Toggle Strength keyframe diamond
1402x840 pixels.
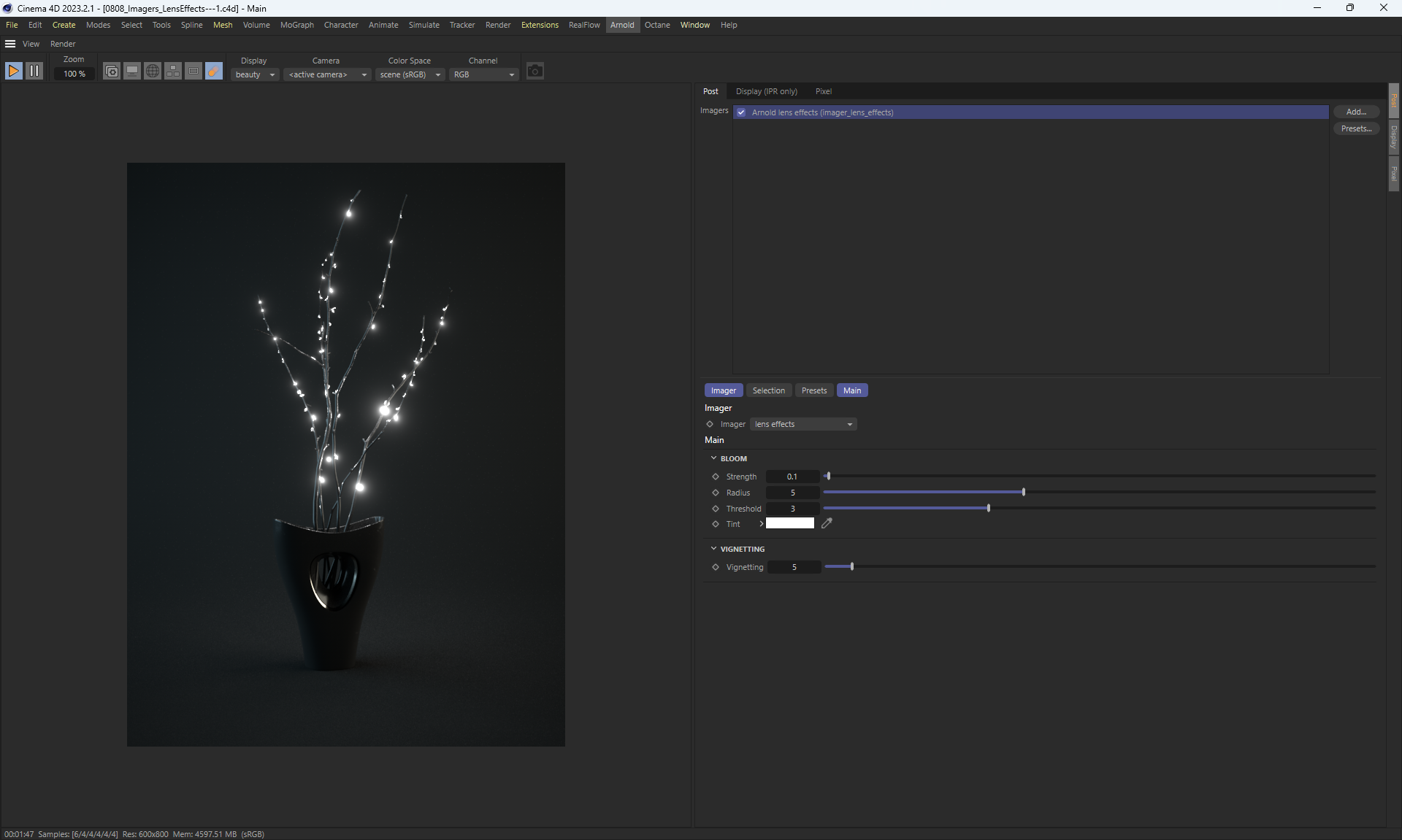point(716,477)
